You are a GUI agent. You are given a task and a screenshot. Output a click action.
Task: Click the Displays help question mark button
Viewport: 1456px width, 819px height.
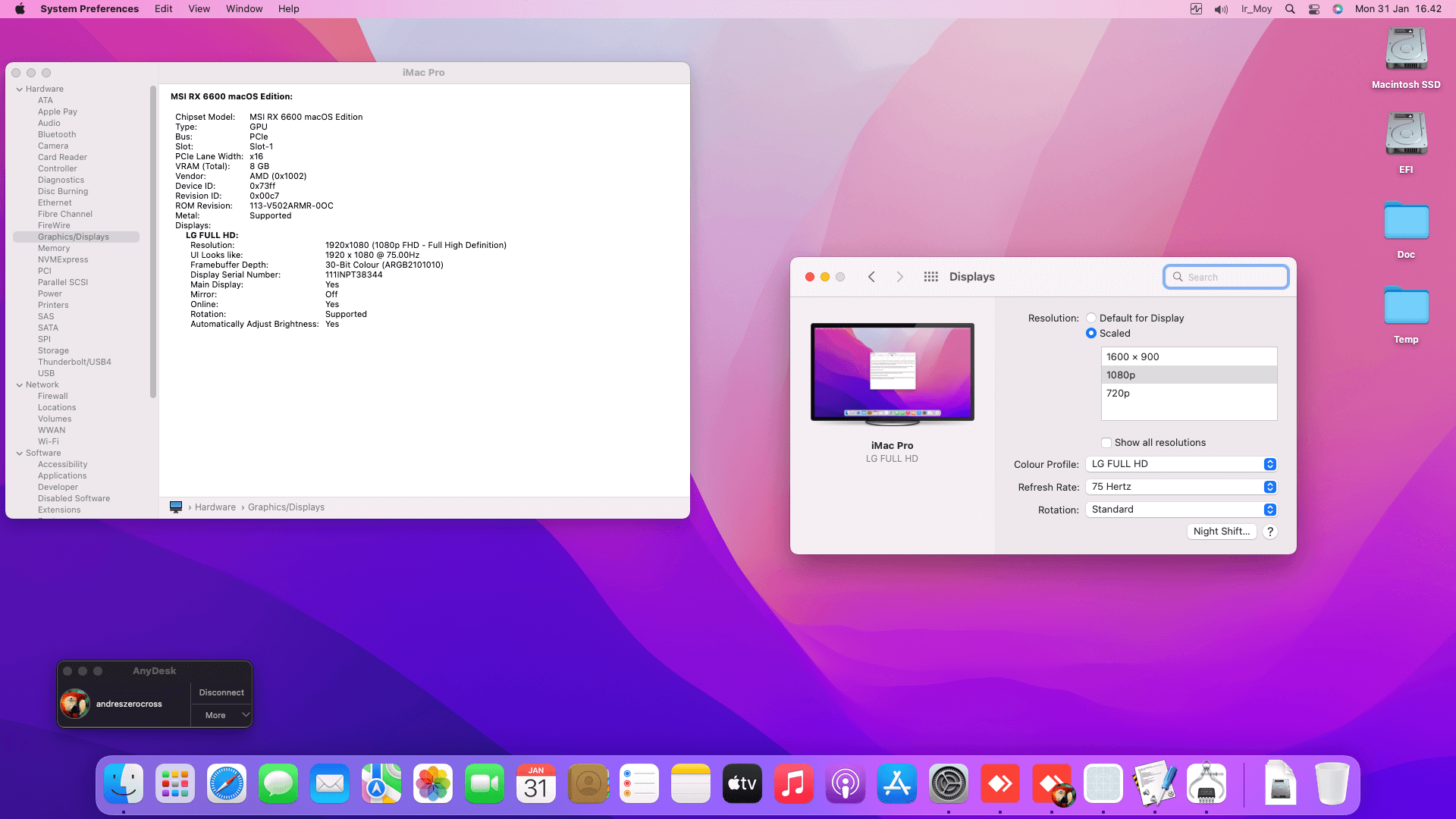click(1270, 532)
